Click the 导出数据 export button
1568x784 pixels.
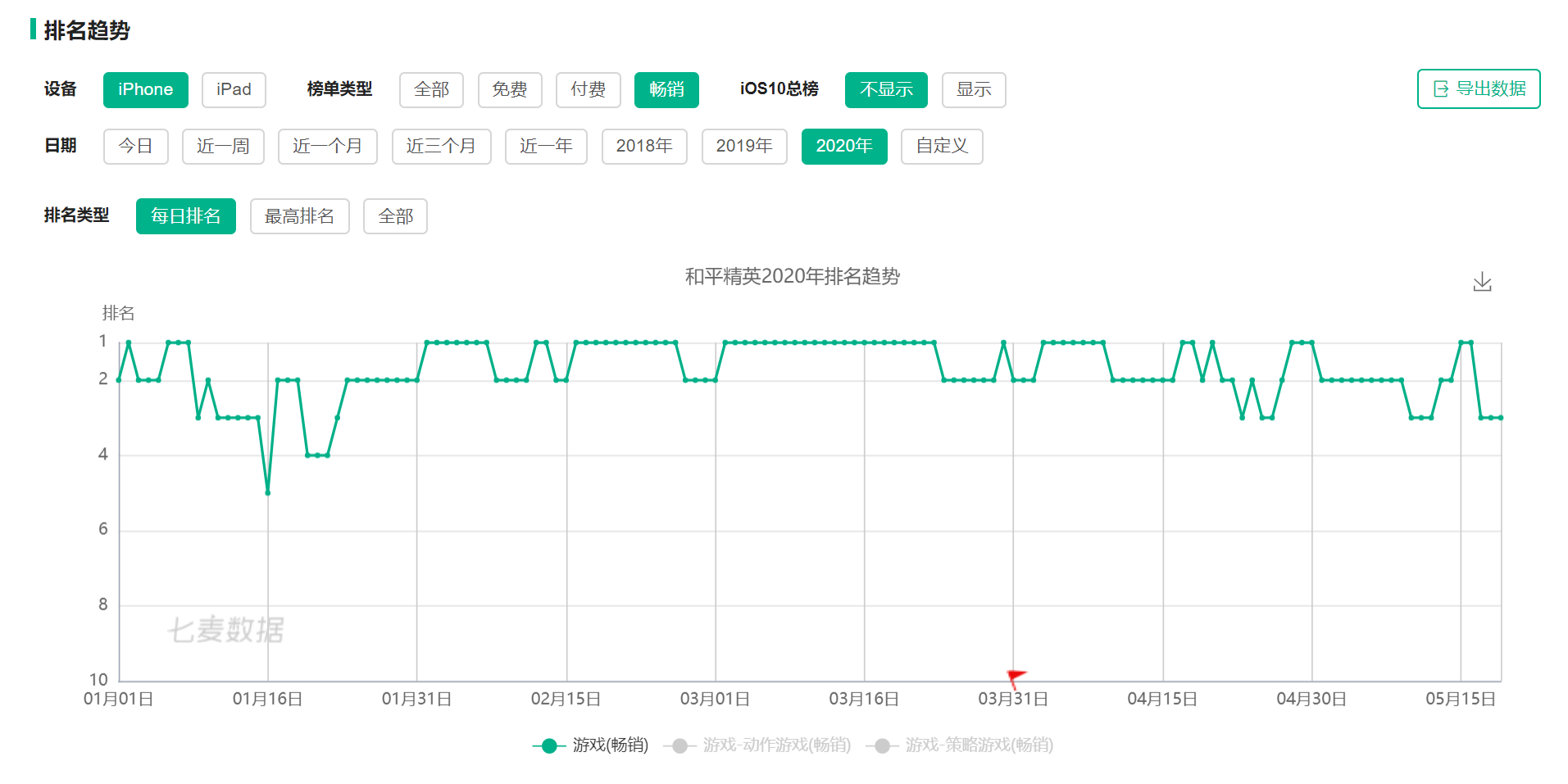coord(1479,88)
